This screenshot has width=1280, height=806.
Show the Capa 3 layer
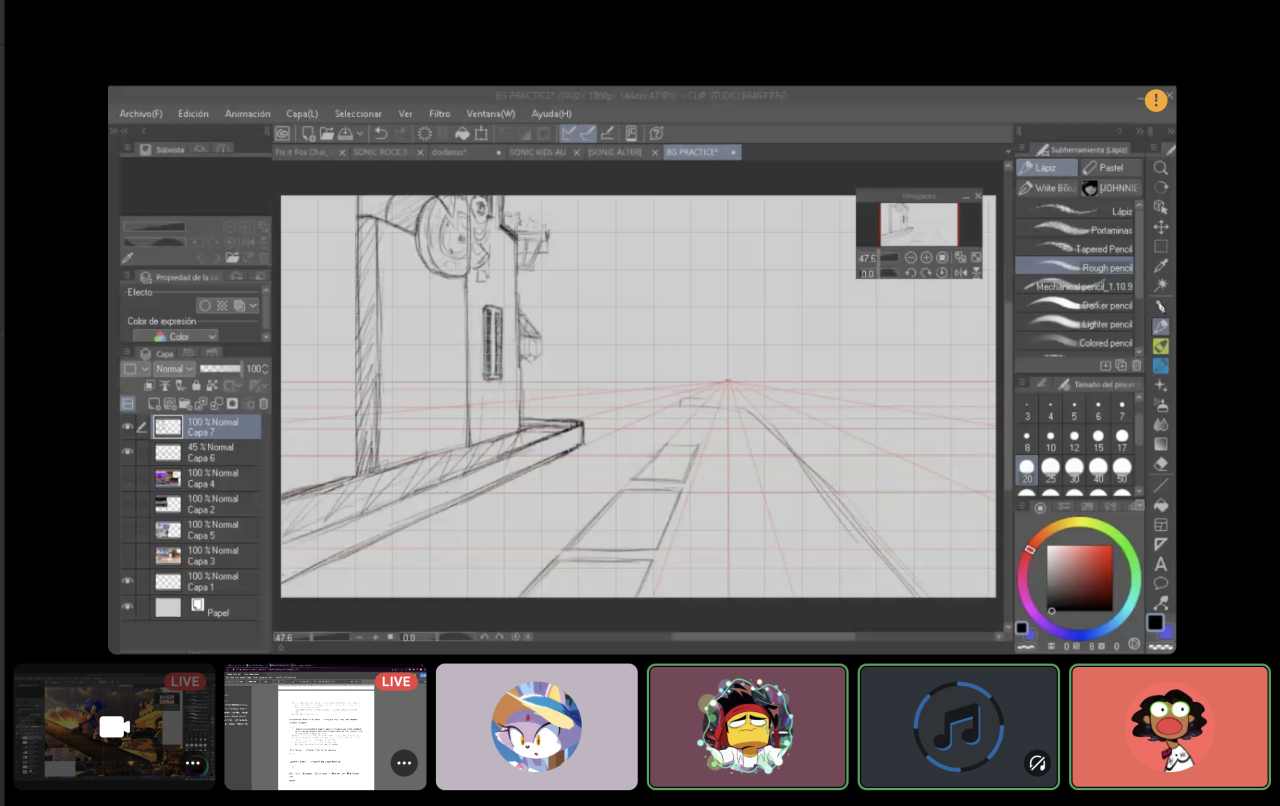click(x=127, y=556)
